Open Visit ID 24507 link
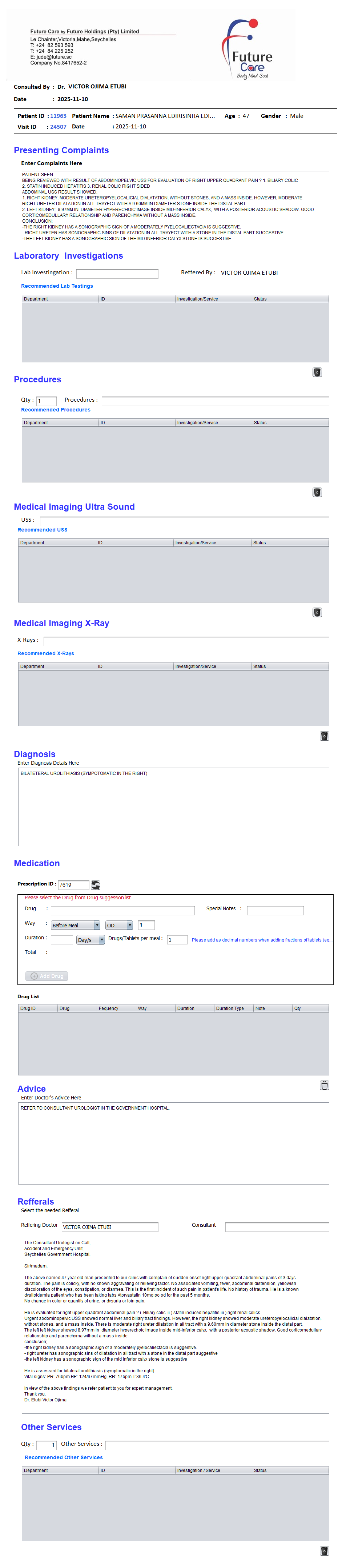Viewport: 338px width, 1568px height. [59, 127]
